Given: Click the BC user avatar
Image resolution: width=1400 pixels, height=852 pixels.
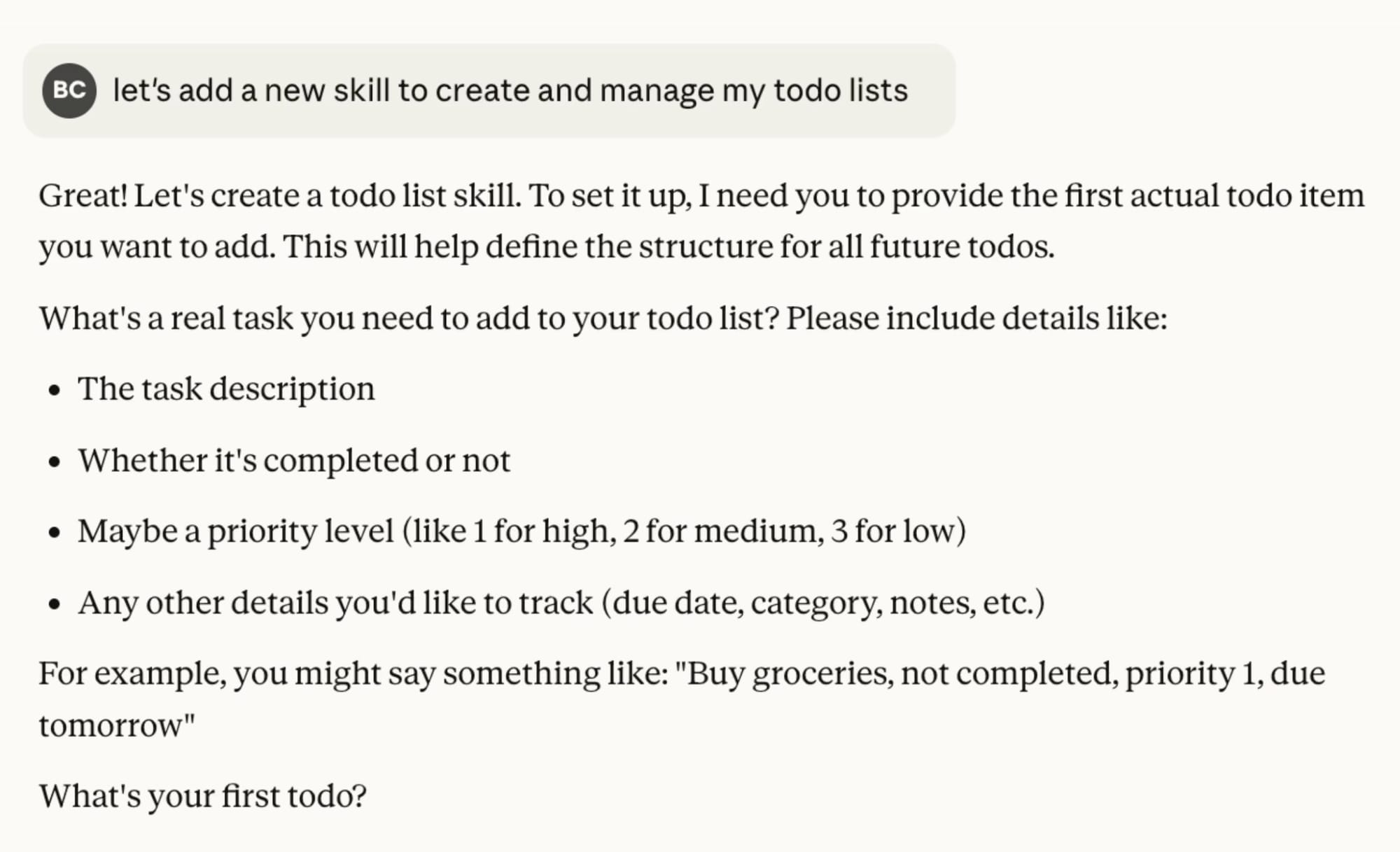Looking at the screenshot, I should point(69,91).
